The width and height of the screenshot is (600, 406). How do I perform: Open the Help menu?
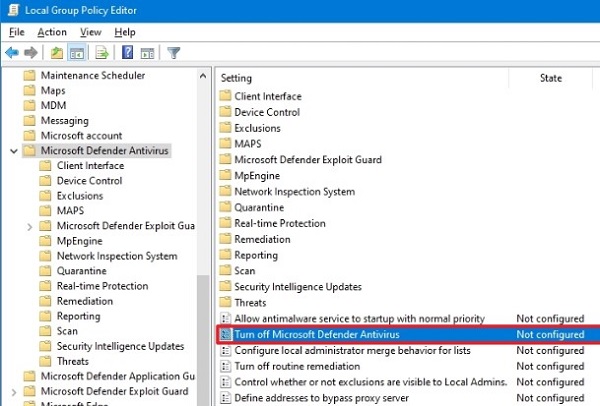[125, 32]
